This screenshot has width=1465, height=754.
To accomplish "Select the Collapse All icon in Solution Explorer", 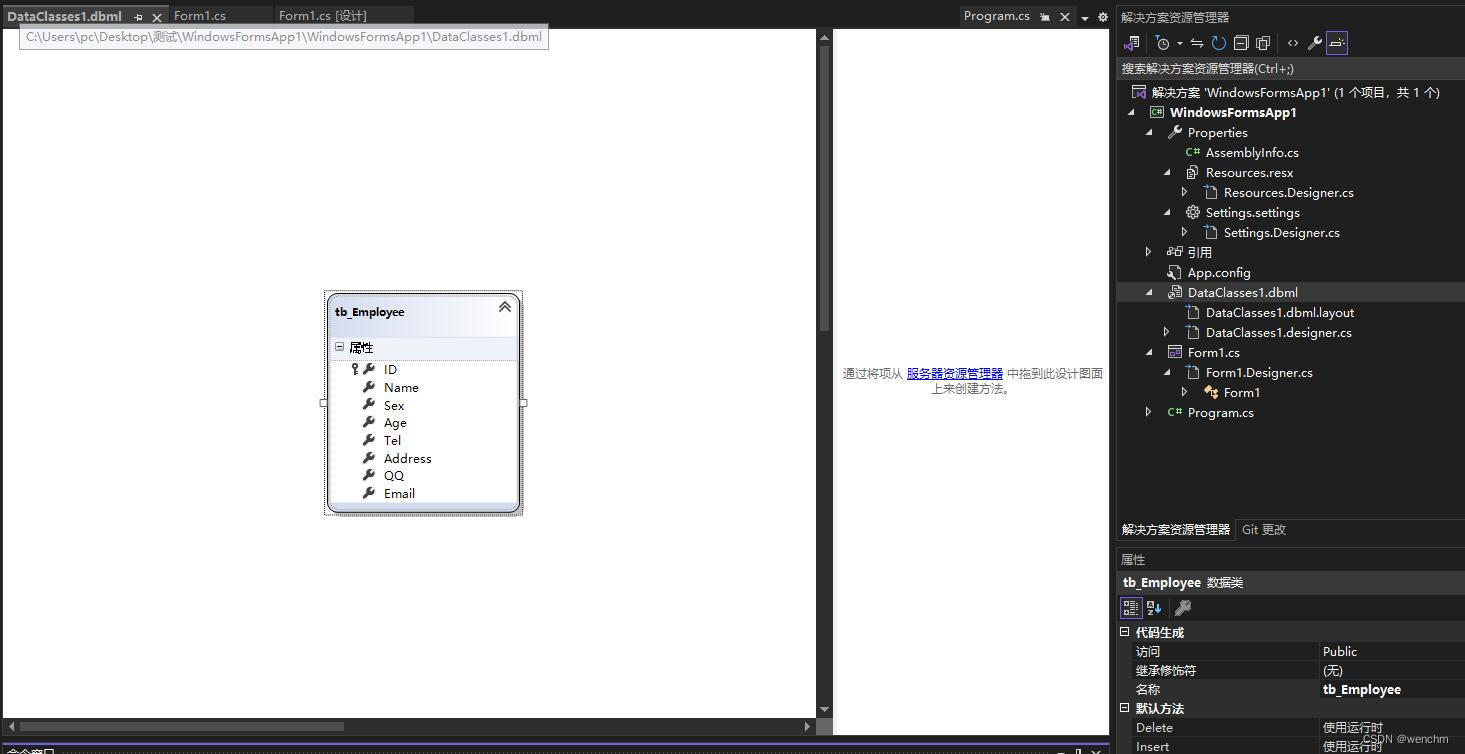I will (1241, 43).
